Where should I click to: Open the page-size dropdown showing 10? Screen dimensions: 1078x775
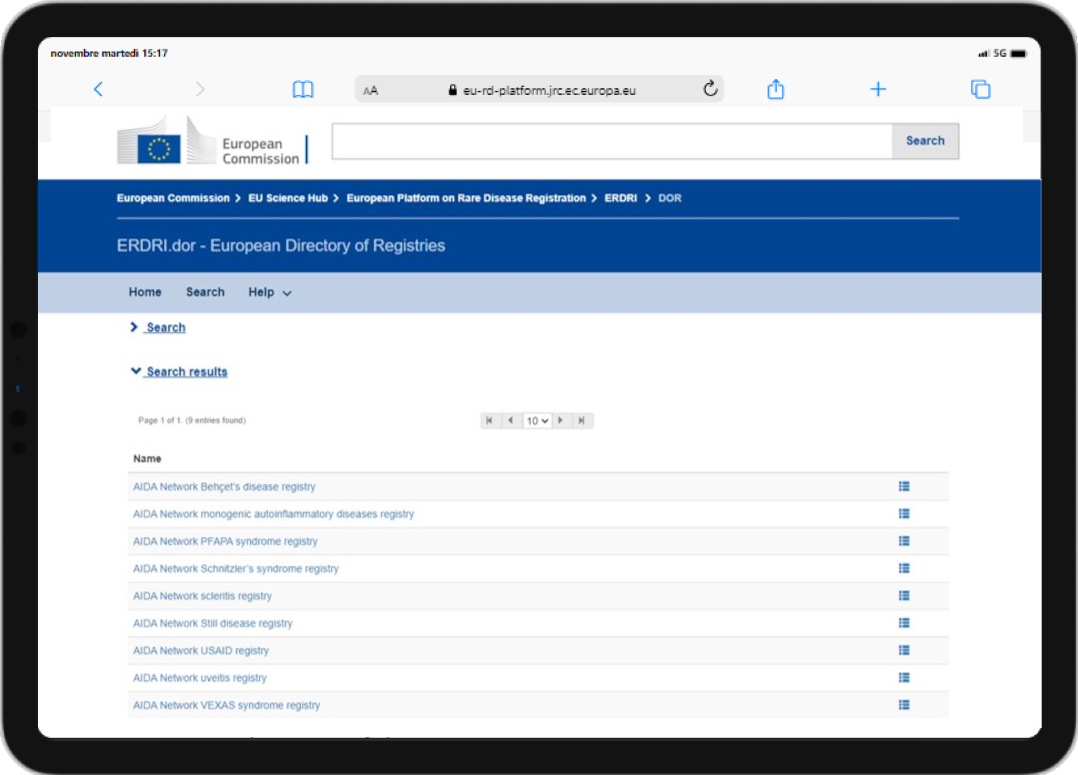tap(537, 421)
